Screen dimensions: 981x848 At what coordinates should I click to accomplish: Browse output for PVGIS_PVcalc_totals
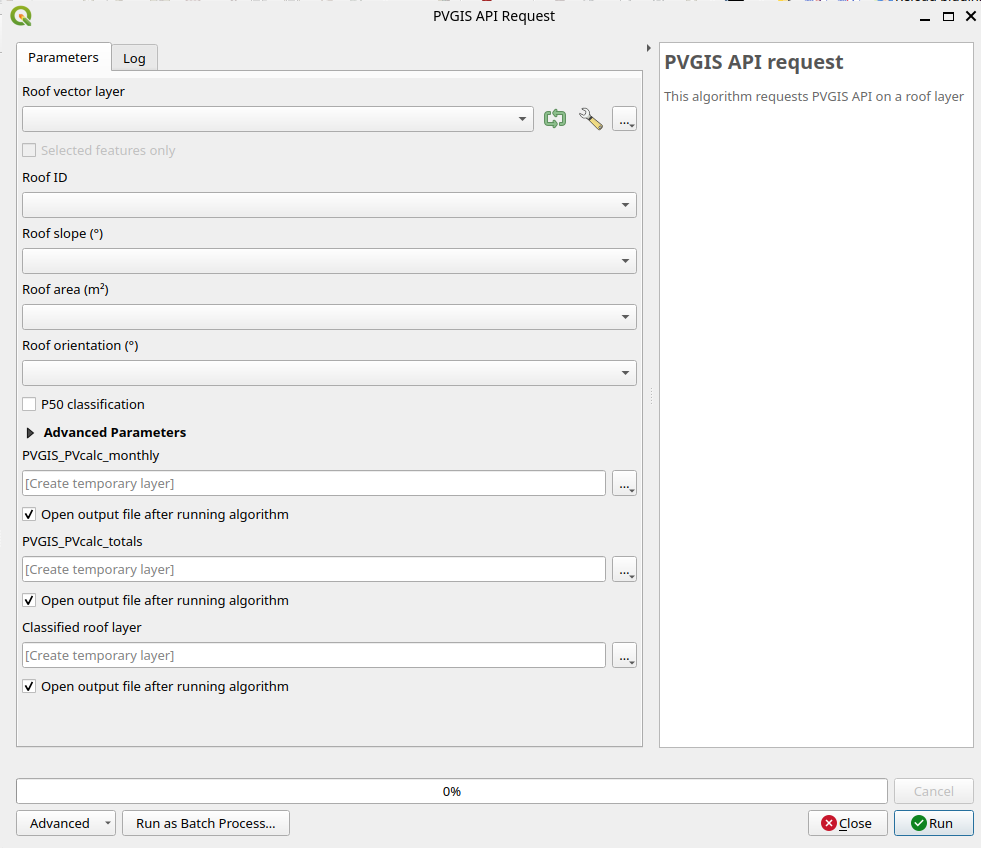click(624, 570)
